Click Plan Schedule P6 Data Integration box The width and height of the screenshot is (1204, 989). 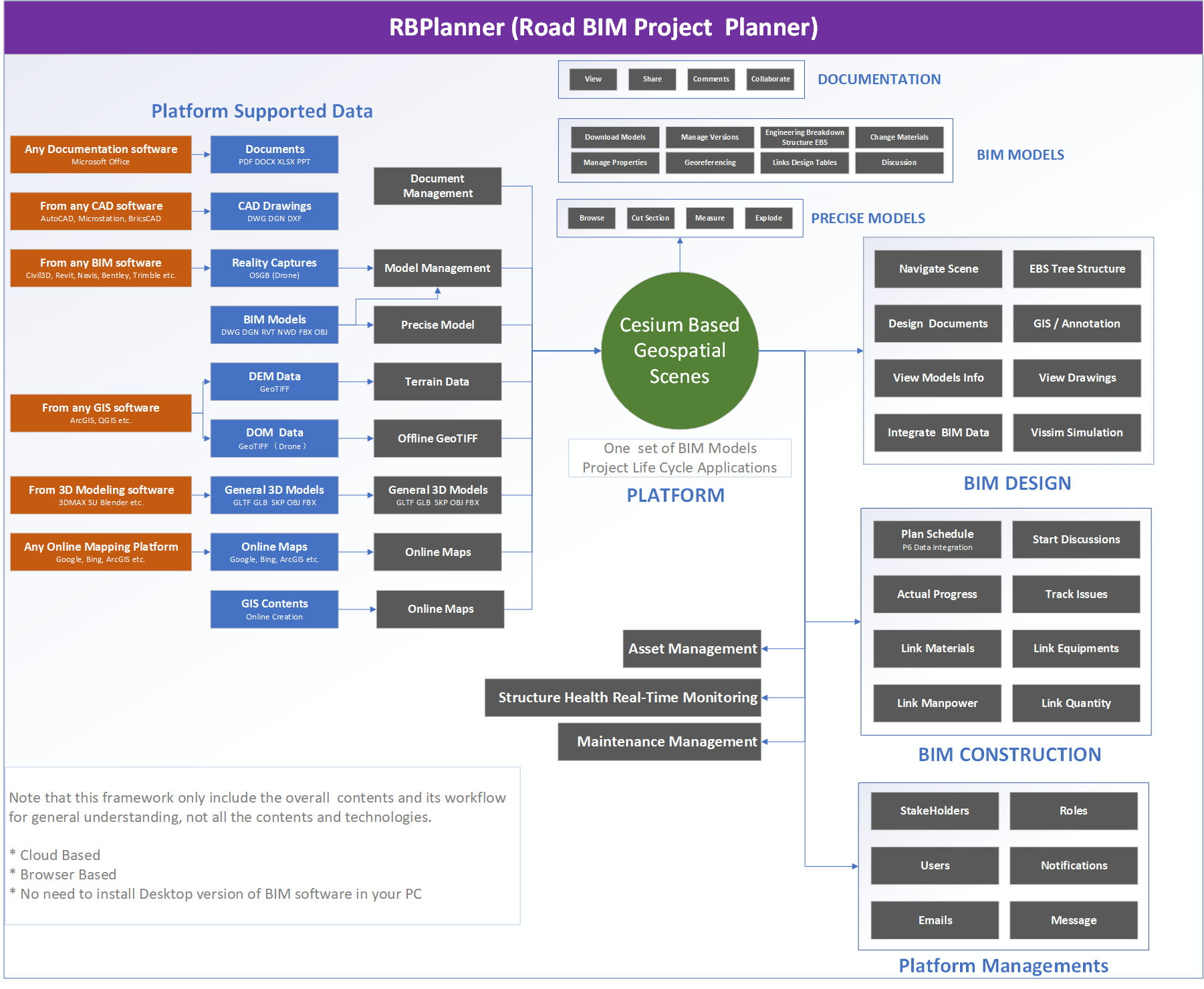tap(937, 539)
